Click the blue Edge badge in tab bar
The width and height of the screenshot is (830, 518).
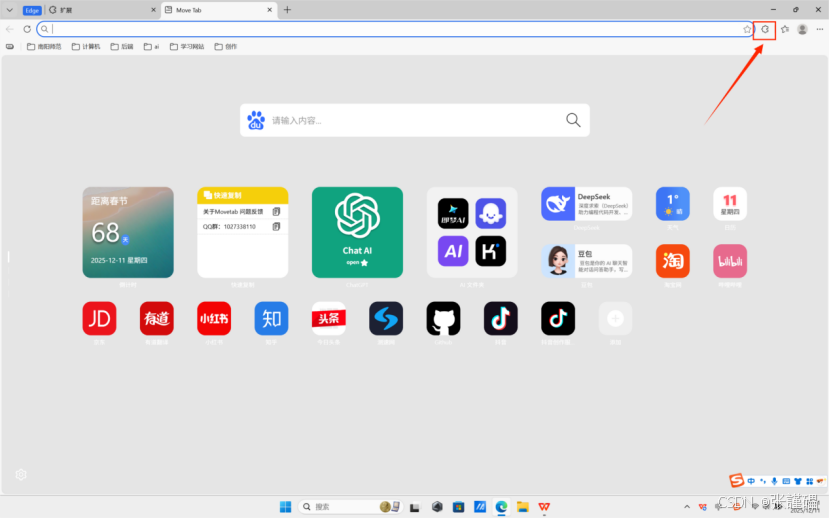coord(32,10)
